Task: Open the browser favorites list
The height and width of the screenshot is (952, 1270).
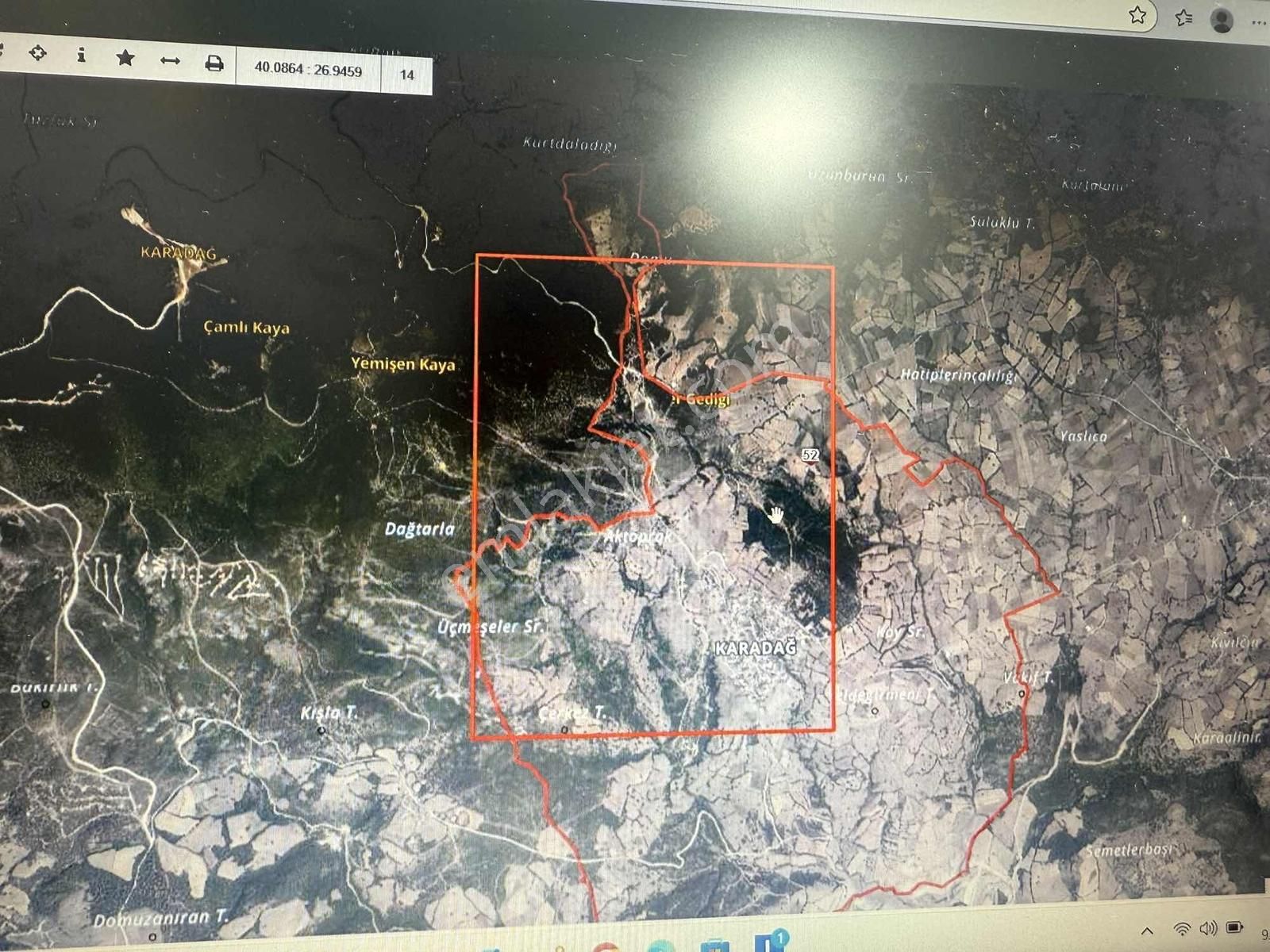Action: point(1183,17)
